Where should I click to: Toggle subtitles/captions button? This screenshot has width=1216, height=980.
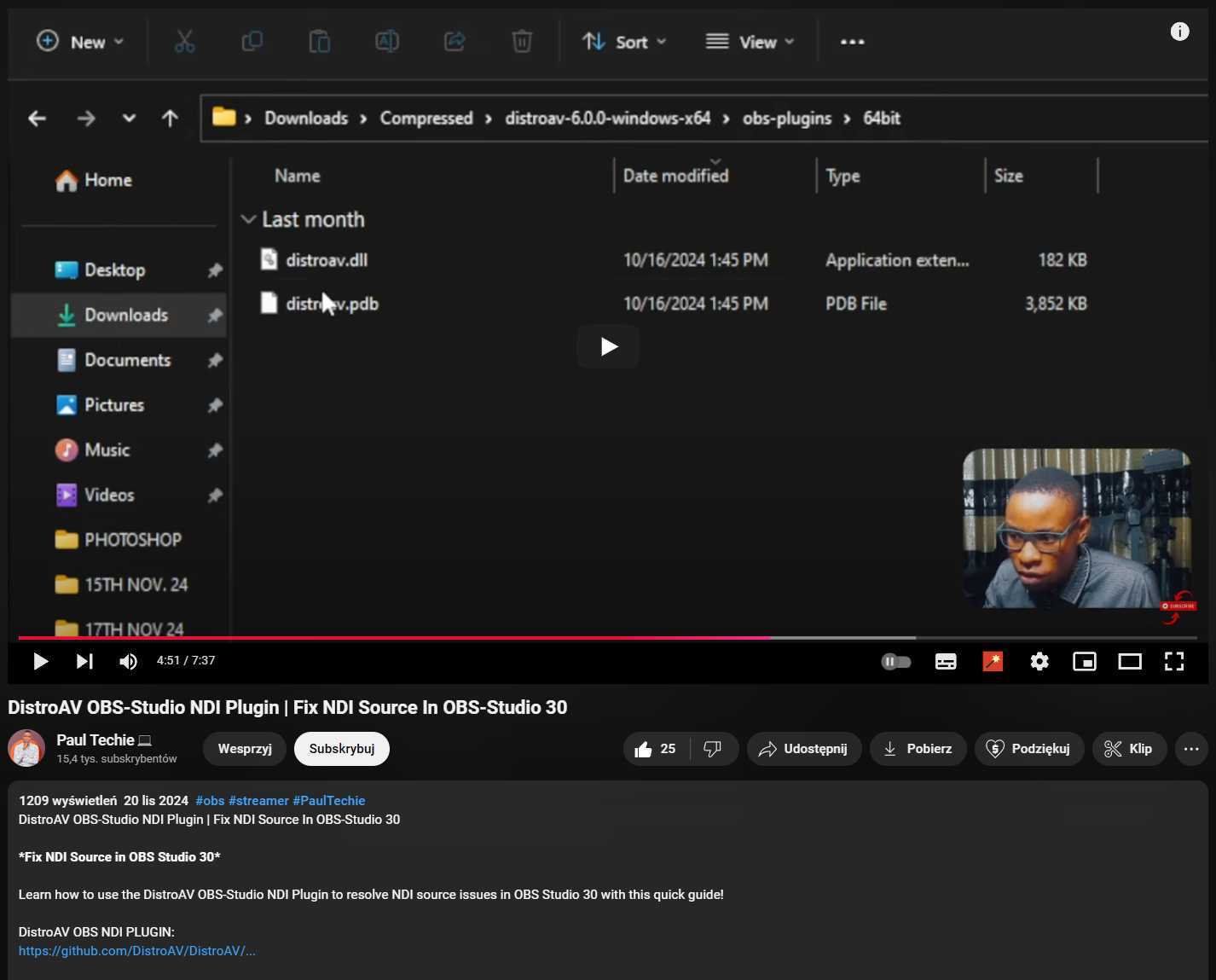[945, 661]
